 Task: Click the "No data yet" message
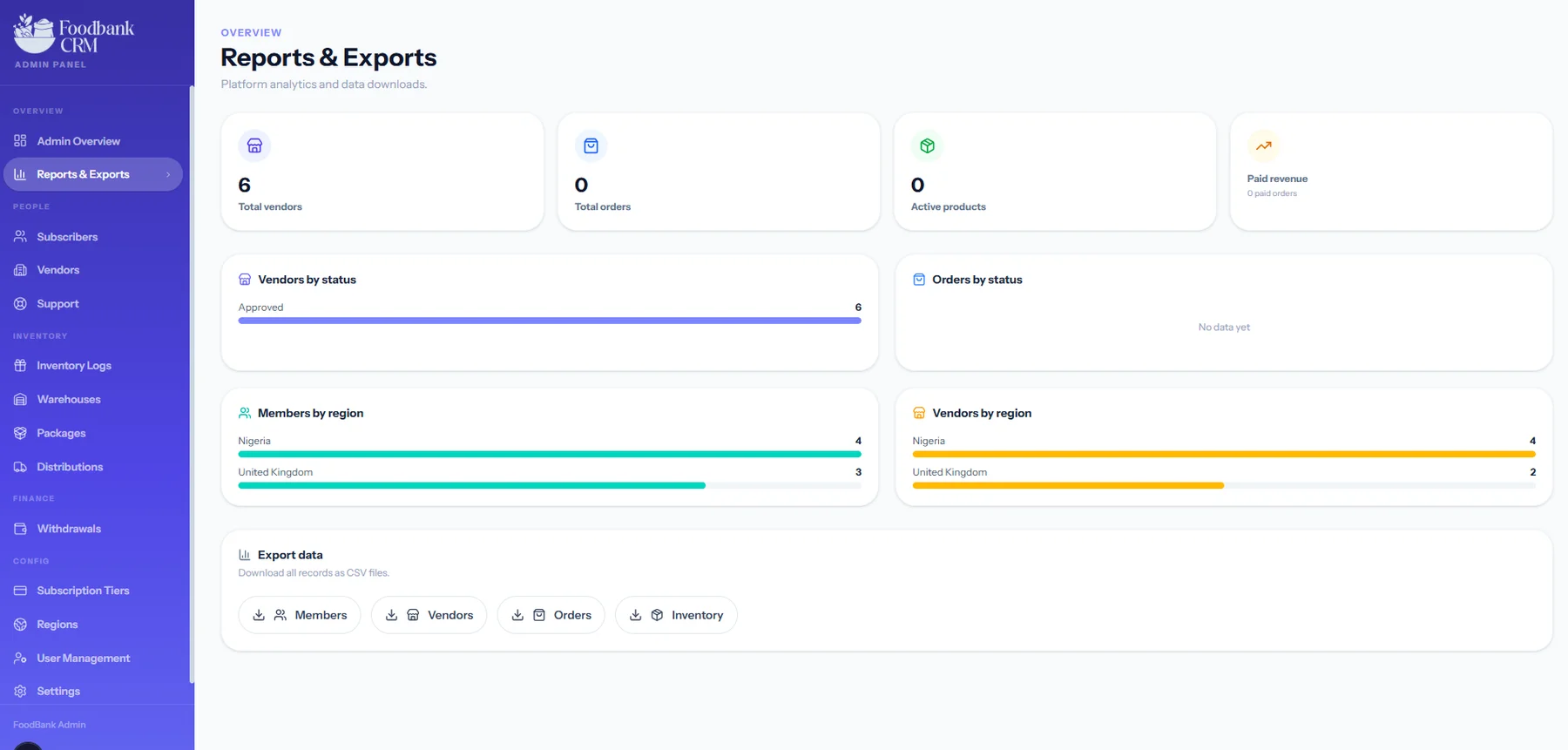(x=1224, y=328)
